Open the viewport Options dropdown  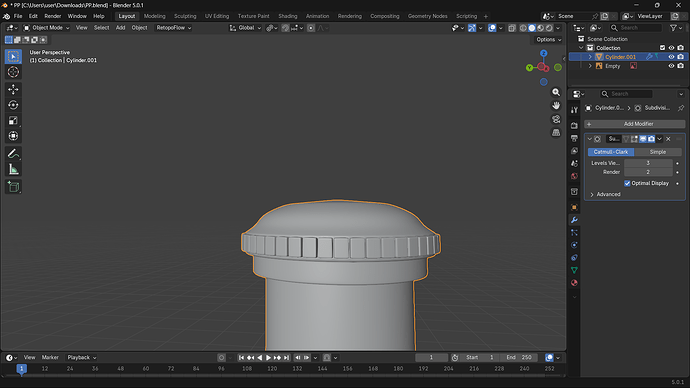click(548, 40)
